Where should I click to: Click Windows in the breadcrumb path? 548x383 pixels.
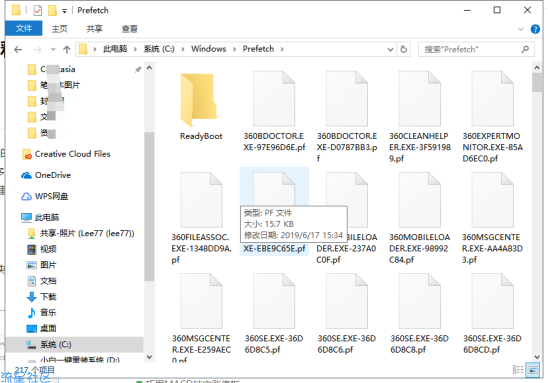[208, 49]
